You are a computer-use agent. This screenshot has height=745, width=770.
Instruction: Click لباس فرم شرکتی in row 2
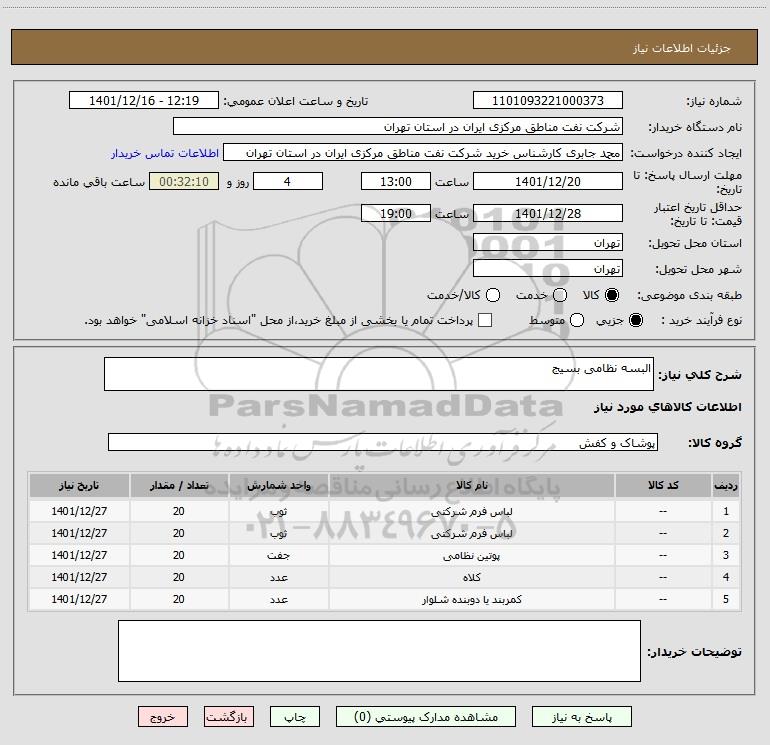pyautogui.click(x=471, y=534)
